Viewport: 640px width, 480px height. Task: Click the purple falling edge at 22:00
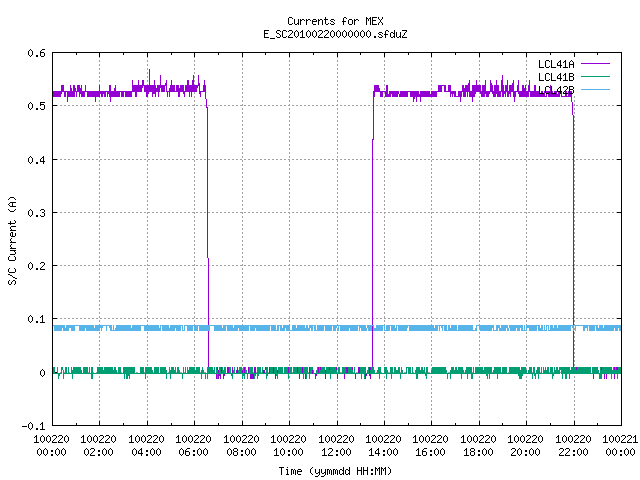click(573, 237)
